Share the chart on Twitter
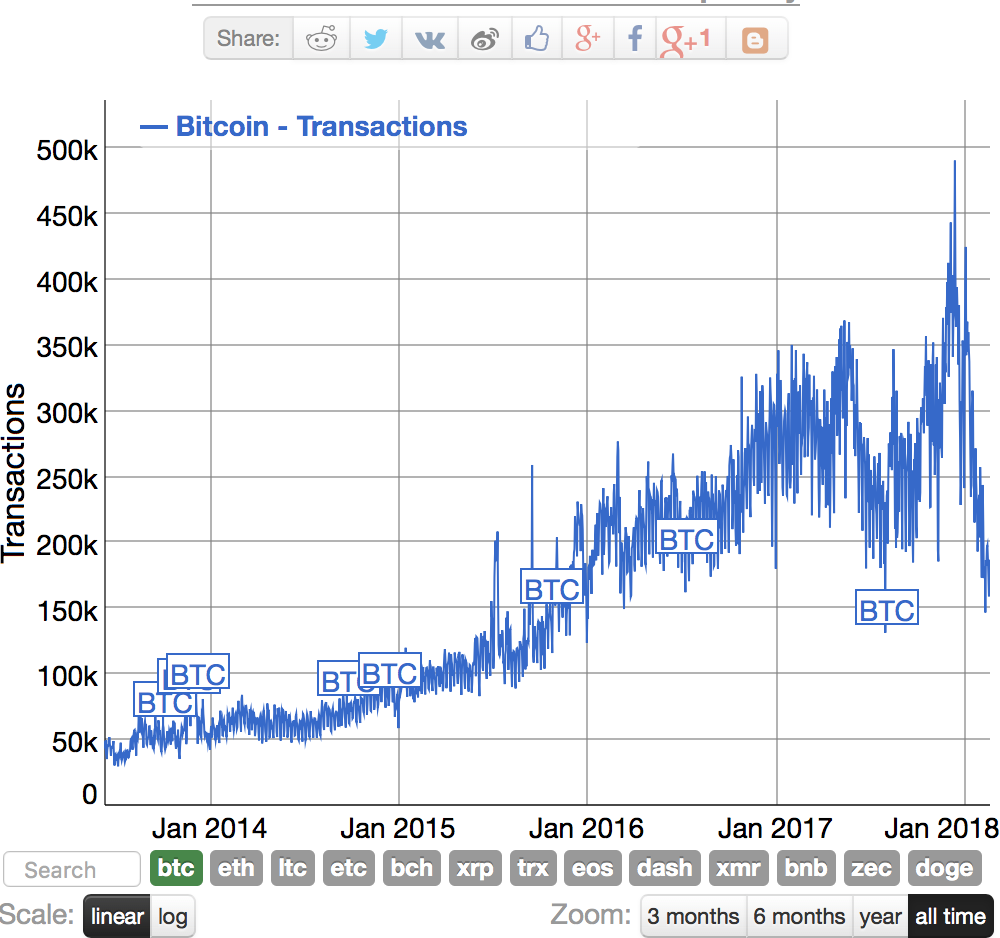Viewport: 1000px width, 938px height. coord(376,39)
